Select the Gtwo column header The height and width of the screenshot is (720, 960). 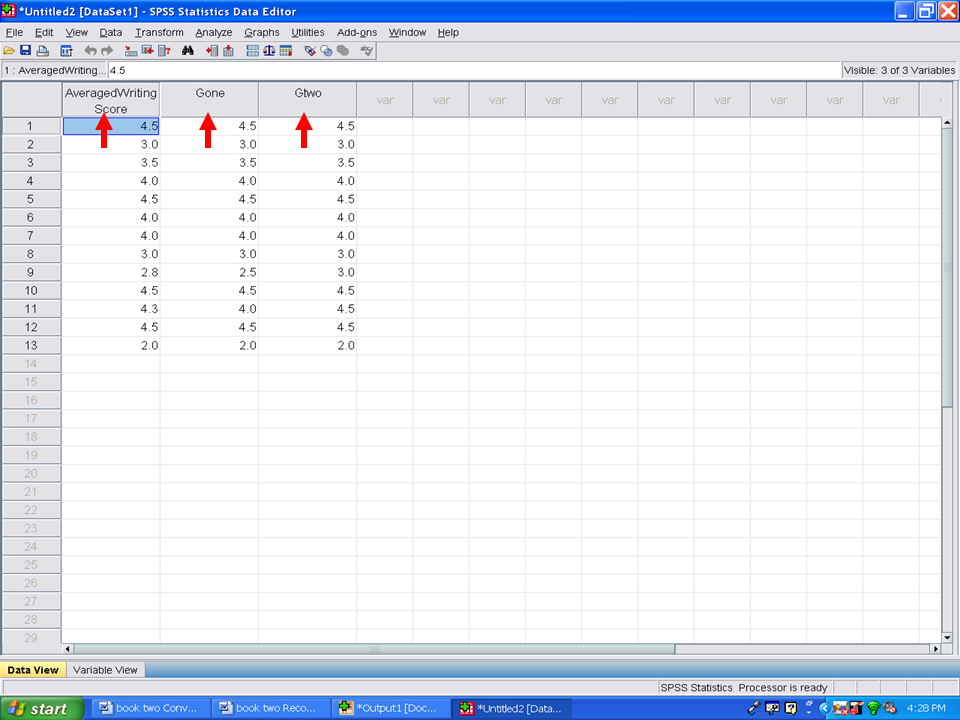307,94
